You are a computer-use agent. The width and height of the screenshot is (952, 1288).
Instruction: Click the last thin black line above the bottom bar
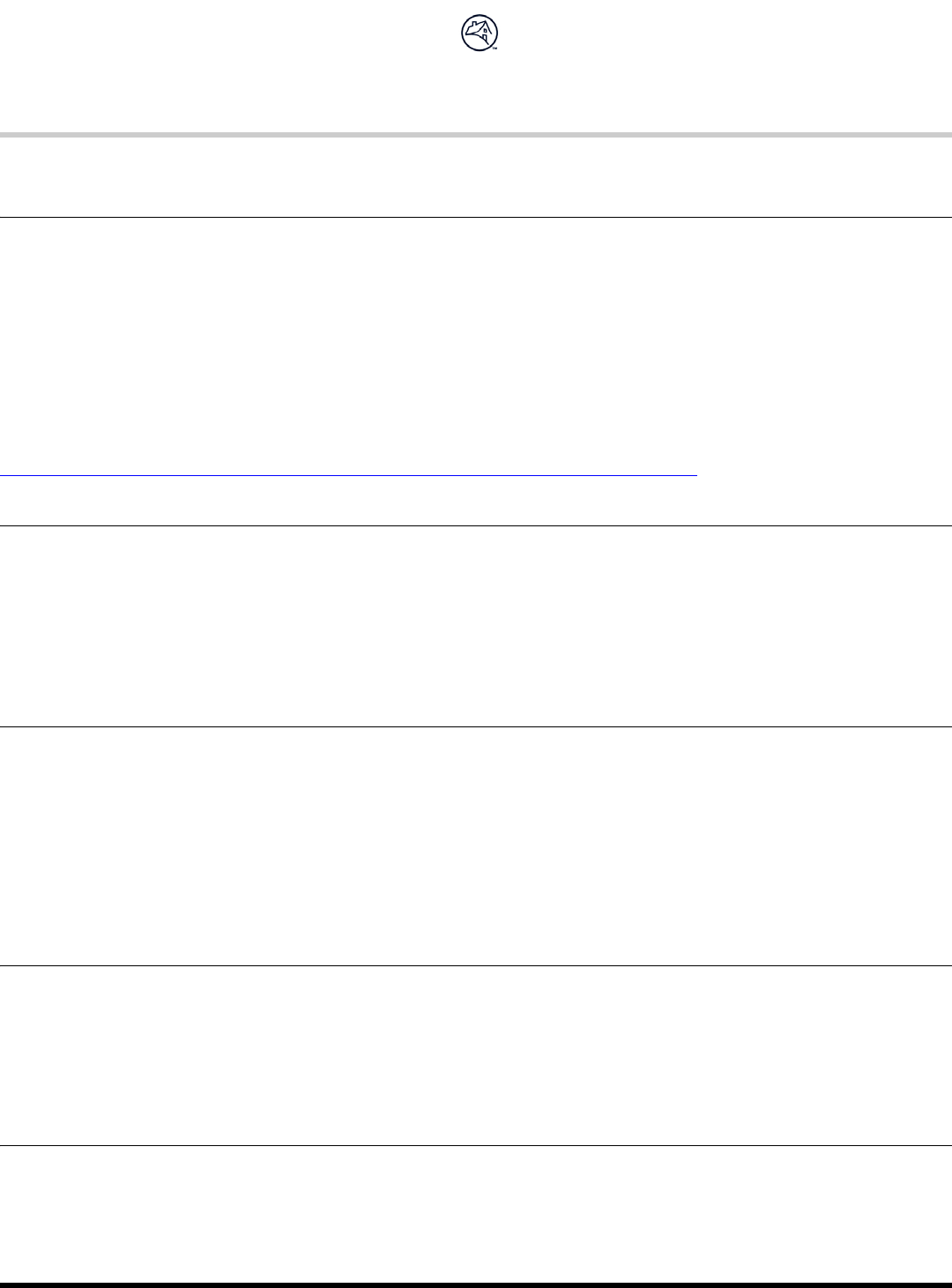click(x=476, y=1146)
